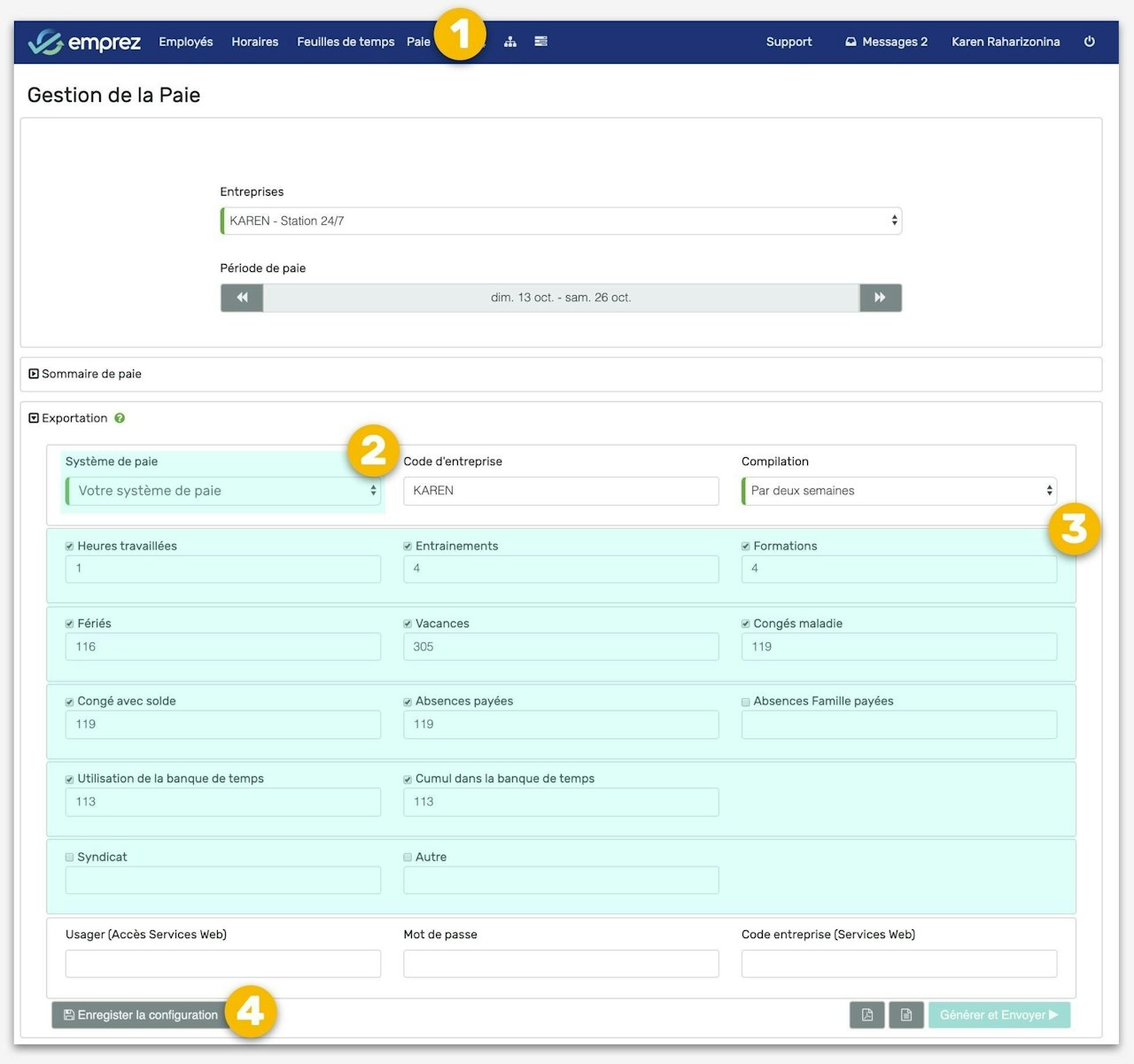Check the Syndicat checkbox
Screen dimensions: 1134x1064
point(70,858)
